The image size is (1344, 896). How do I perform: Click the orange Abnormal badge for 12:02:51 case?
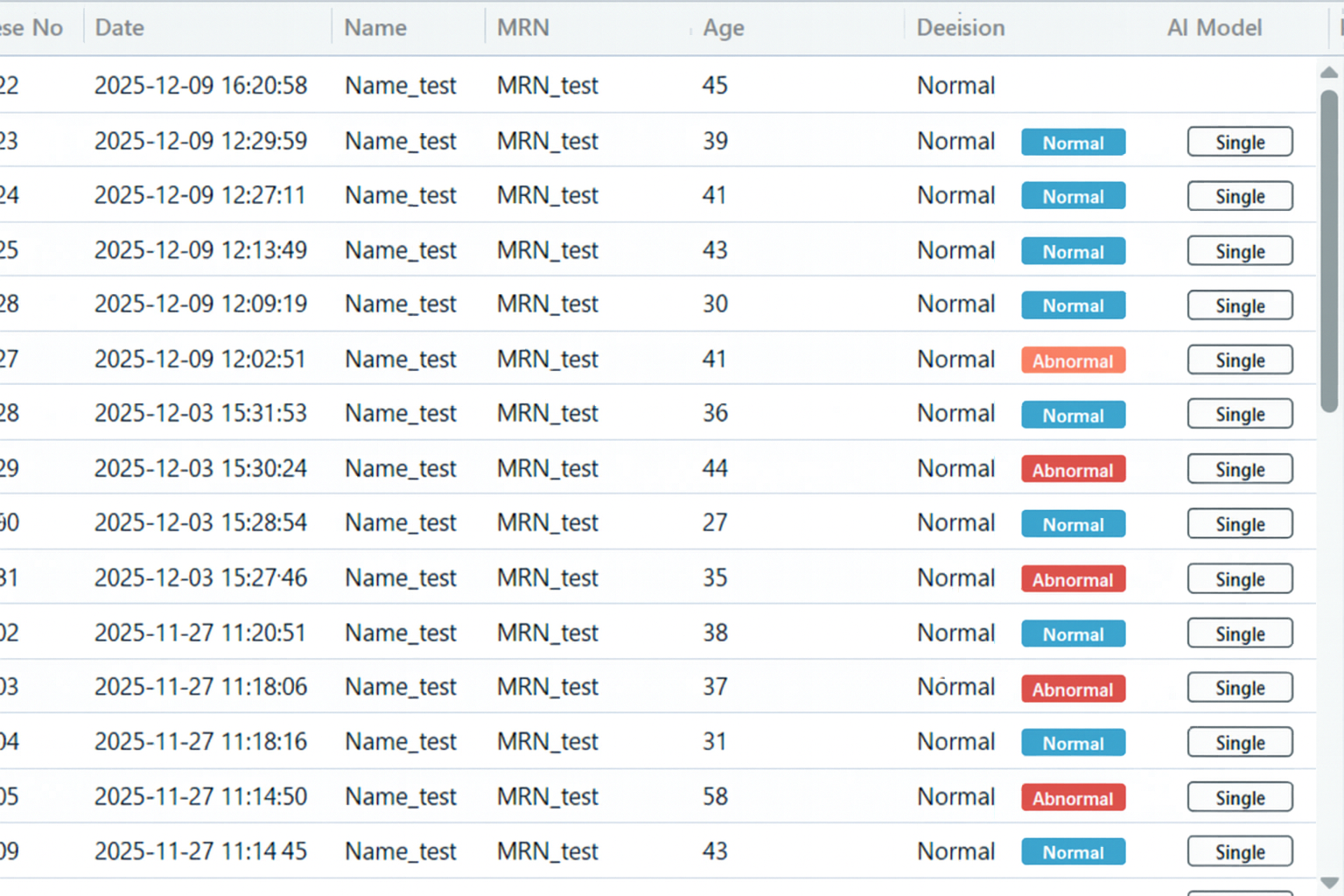1073,360
